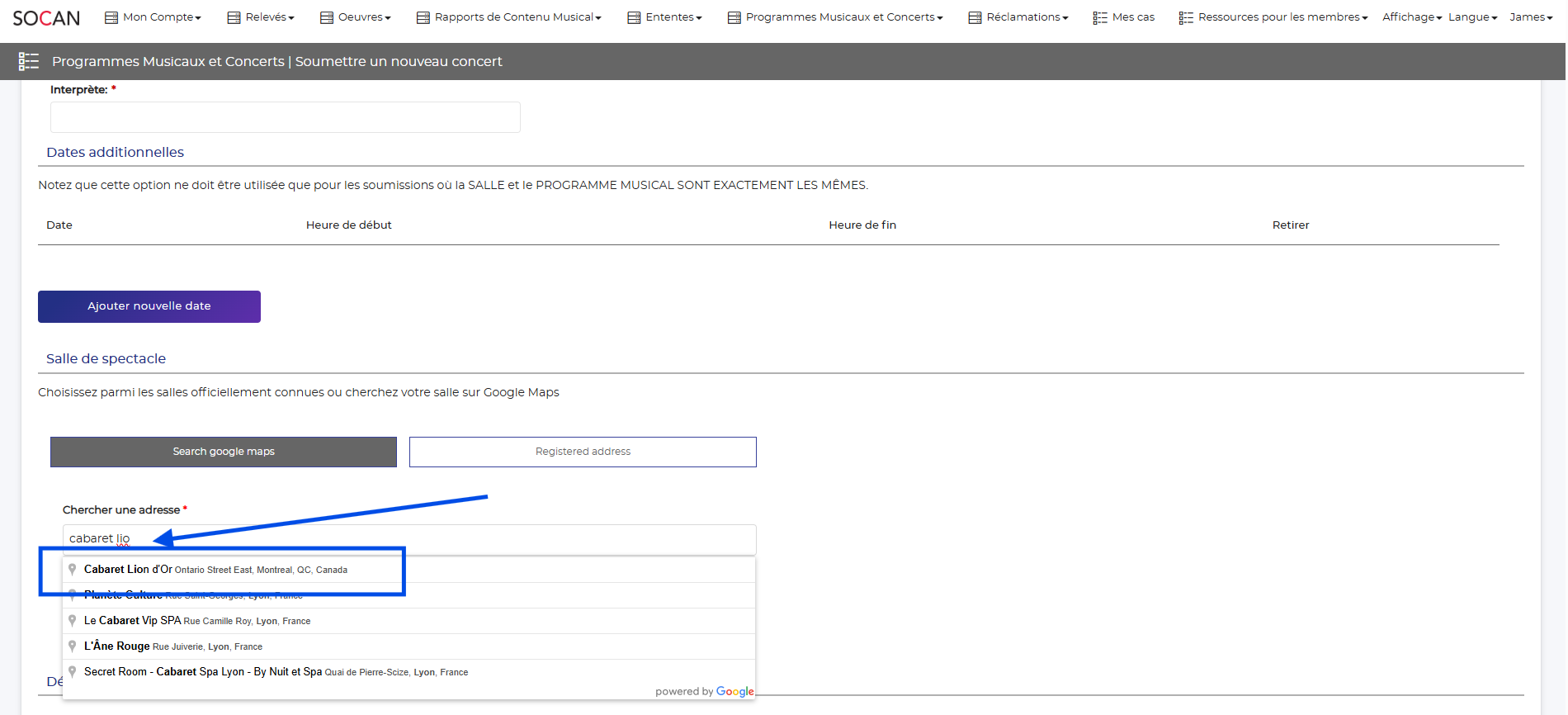
Task: Open the Relevés dropdown menu
Action: coord(261,17)
